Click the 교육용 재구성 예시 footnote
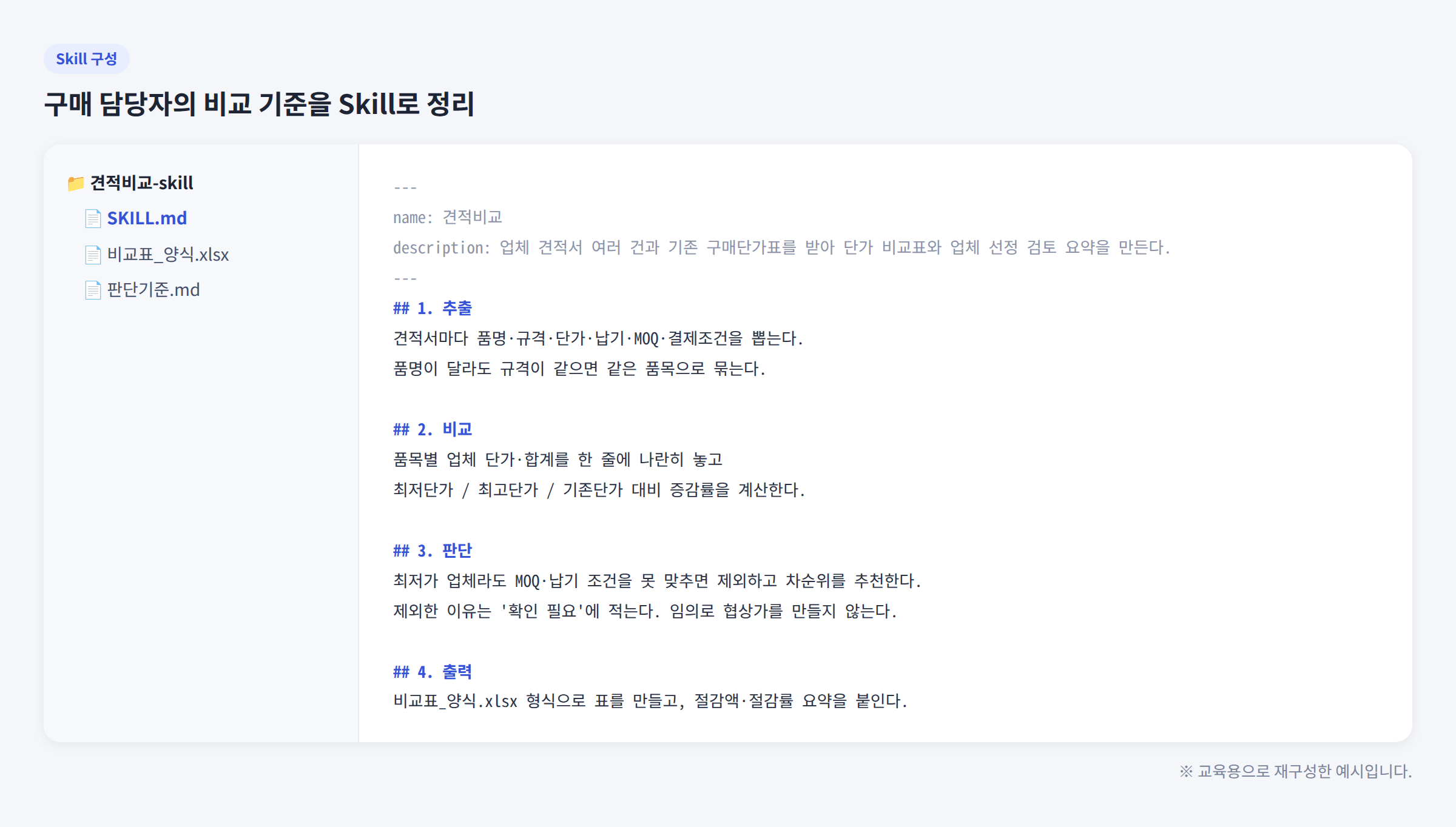The image size is (1456, 827). (1296, 771)
